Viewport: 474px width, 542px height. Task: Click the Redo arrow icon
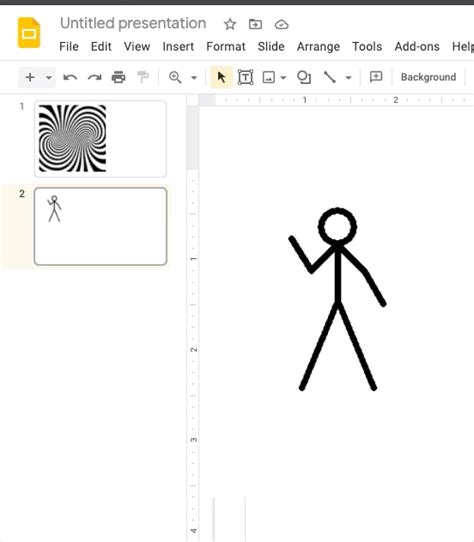[94, 77]
